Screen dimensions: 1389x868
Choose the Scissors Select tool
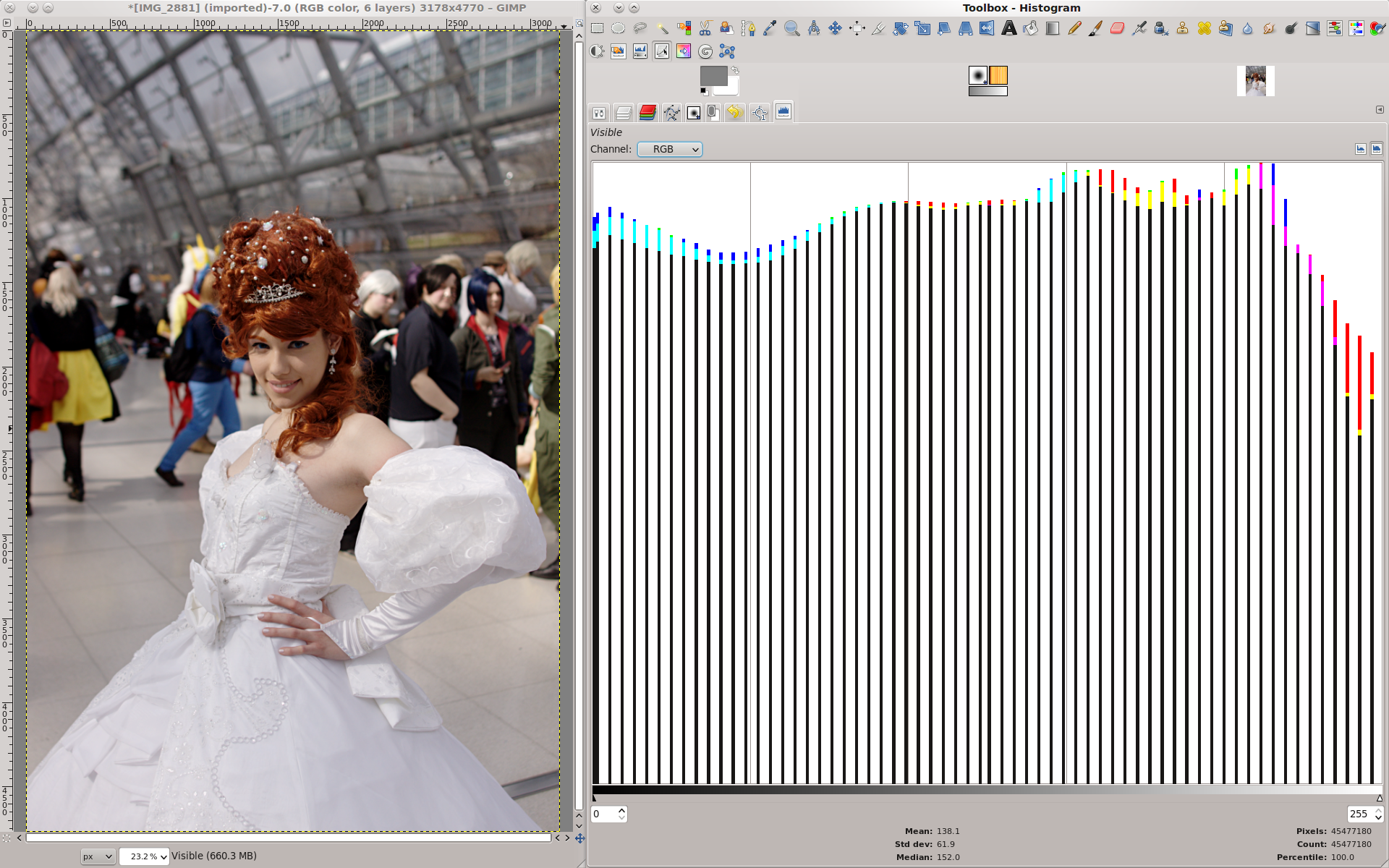point(705,28)
